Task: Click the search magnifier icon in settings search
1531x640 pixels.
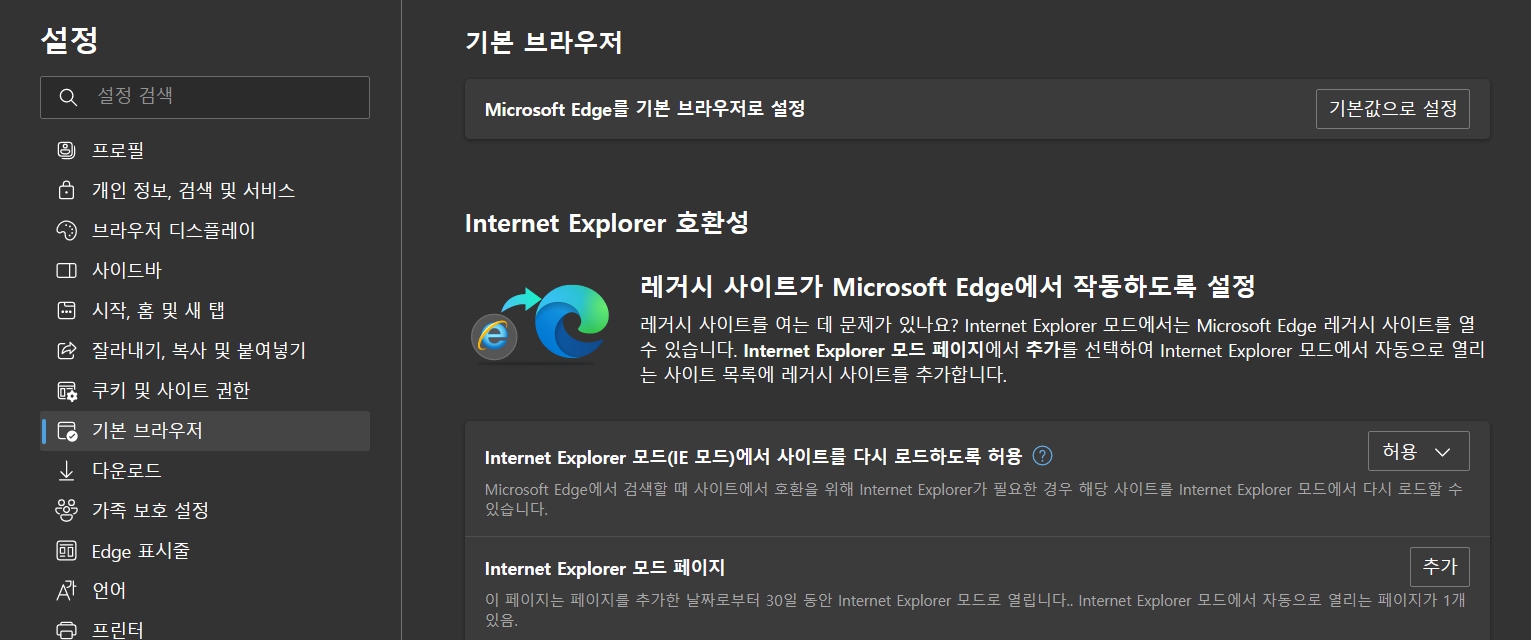Action: click(x=68, y=97)
